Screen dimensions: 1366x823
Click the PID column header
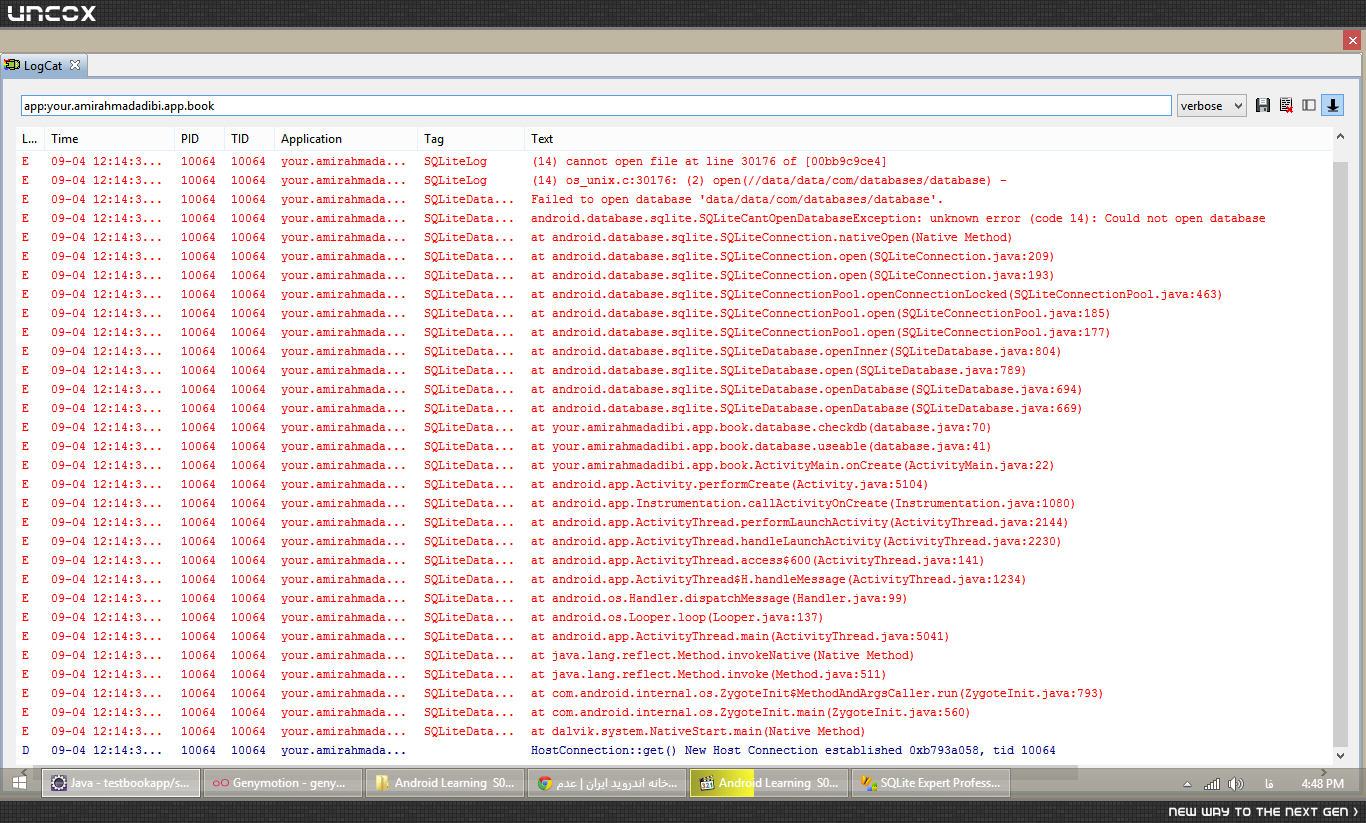(x=200, y=139)
